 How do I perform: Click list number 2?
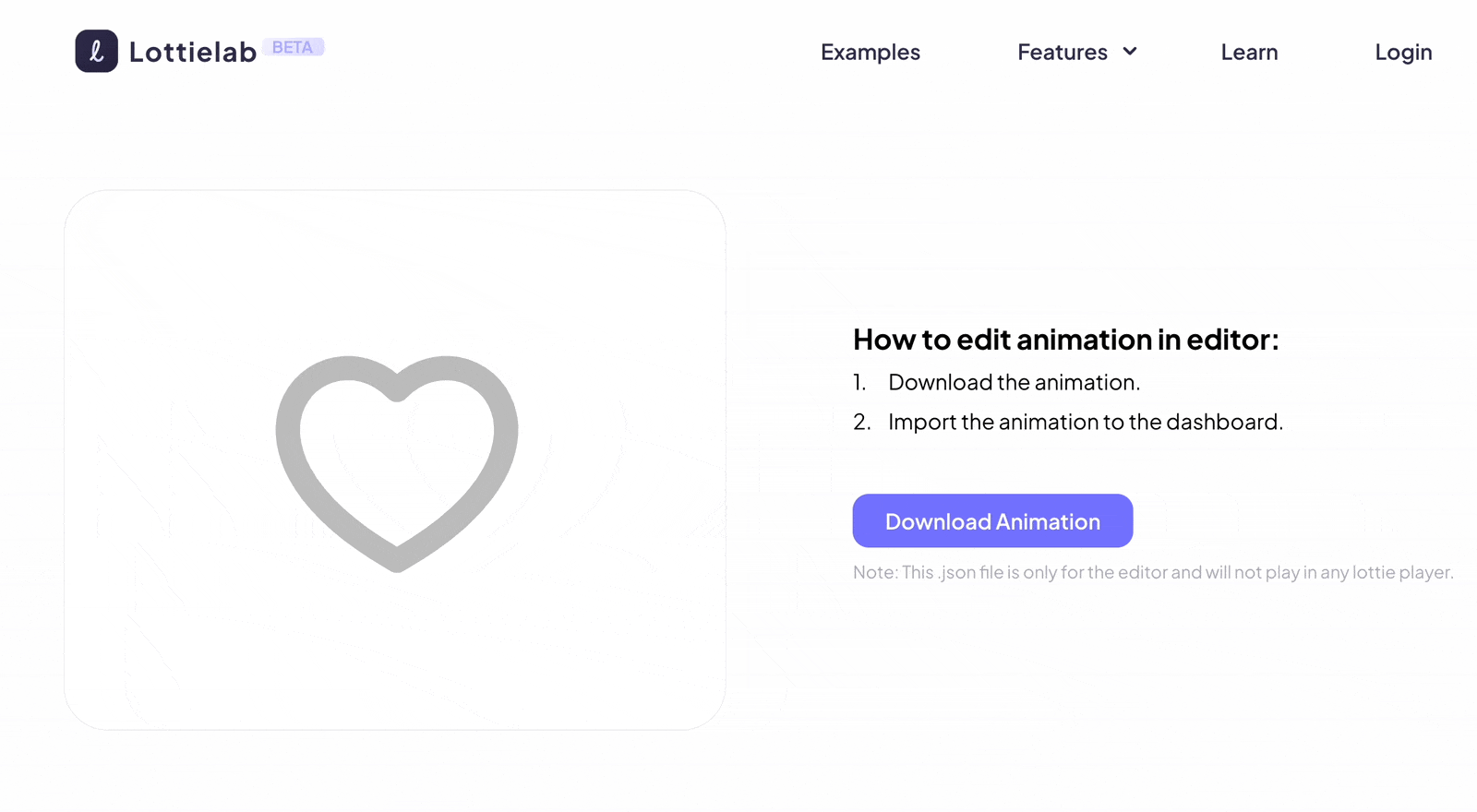pos(861,422)
